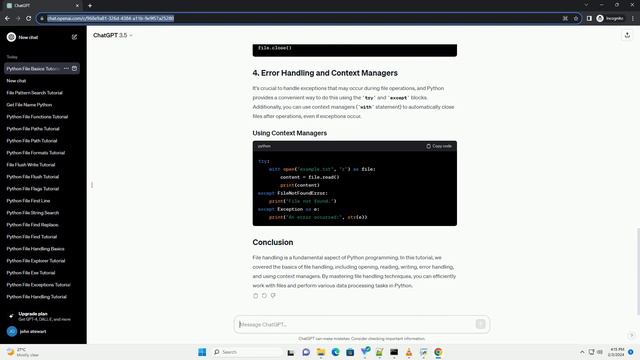The width and height of the screenshot is (640, 360).
Task: Archive the Python File Basics Tutorial chat
Action: [x=74, y=69]
